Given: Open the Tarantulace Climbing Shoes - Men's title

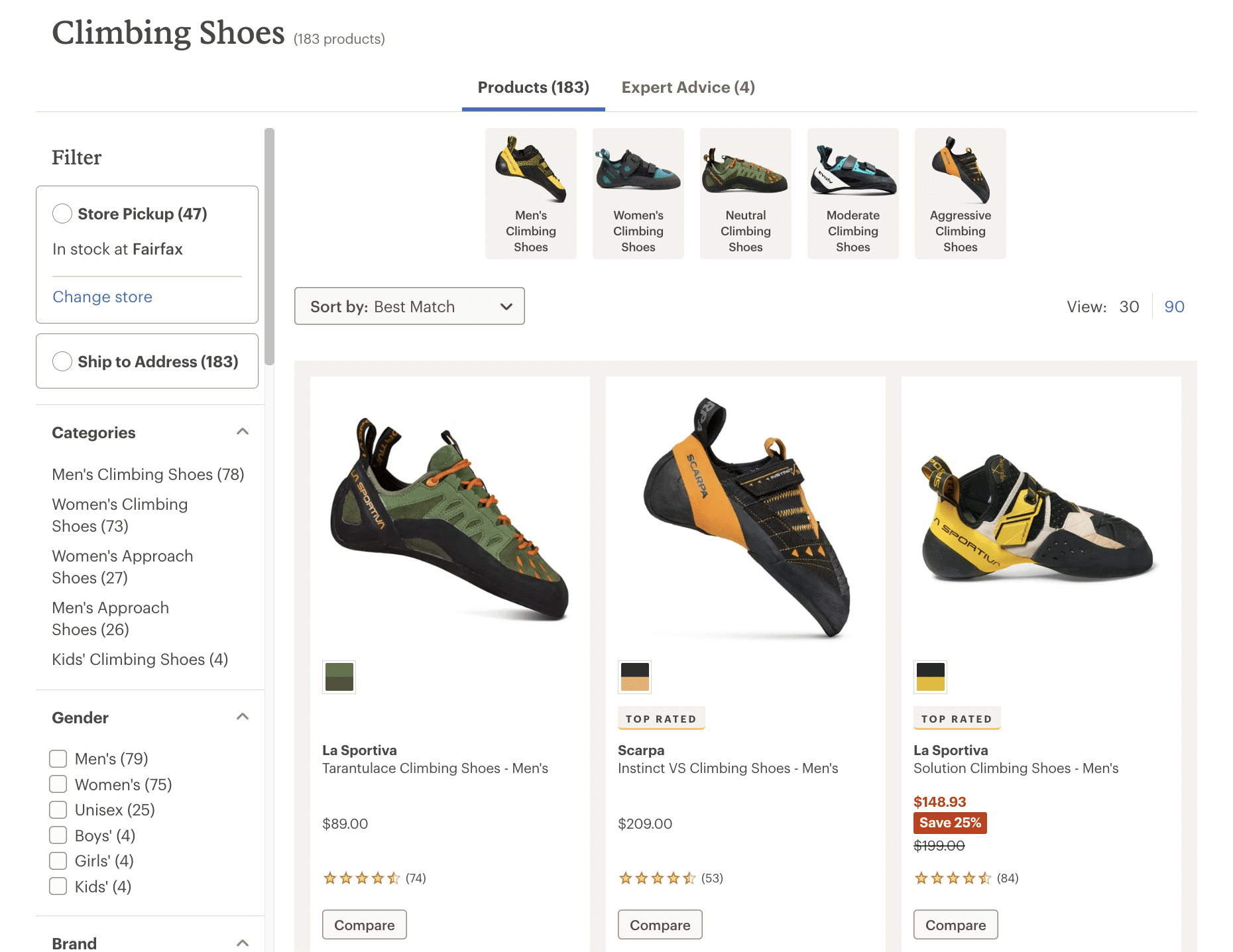Looking at the screenshot, I should [435, 768].
